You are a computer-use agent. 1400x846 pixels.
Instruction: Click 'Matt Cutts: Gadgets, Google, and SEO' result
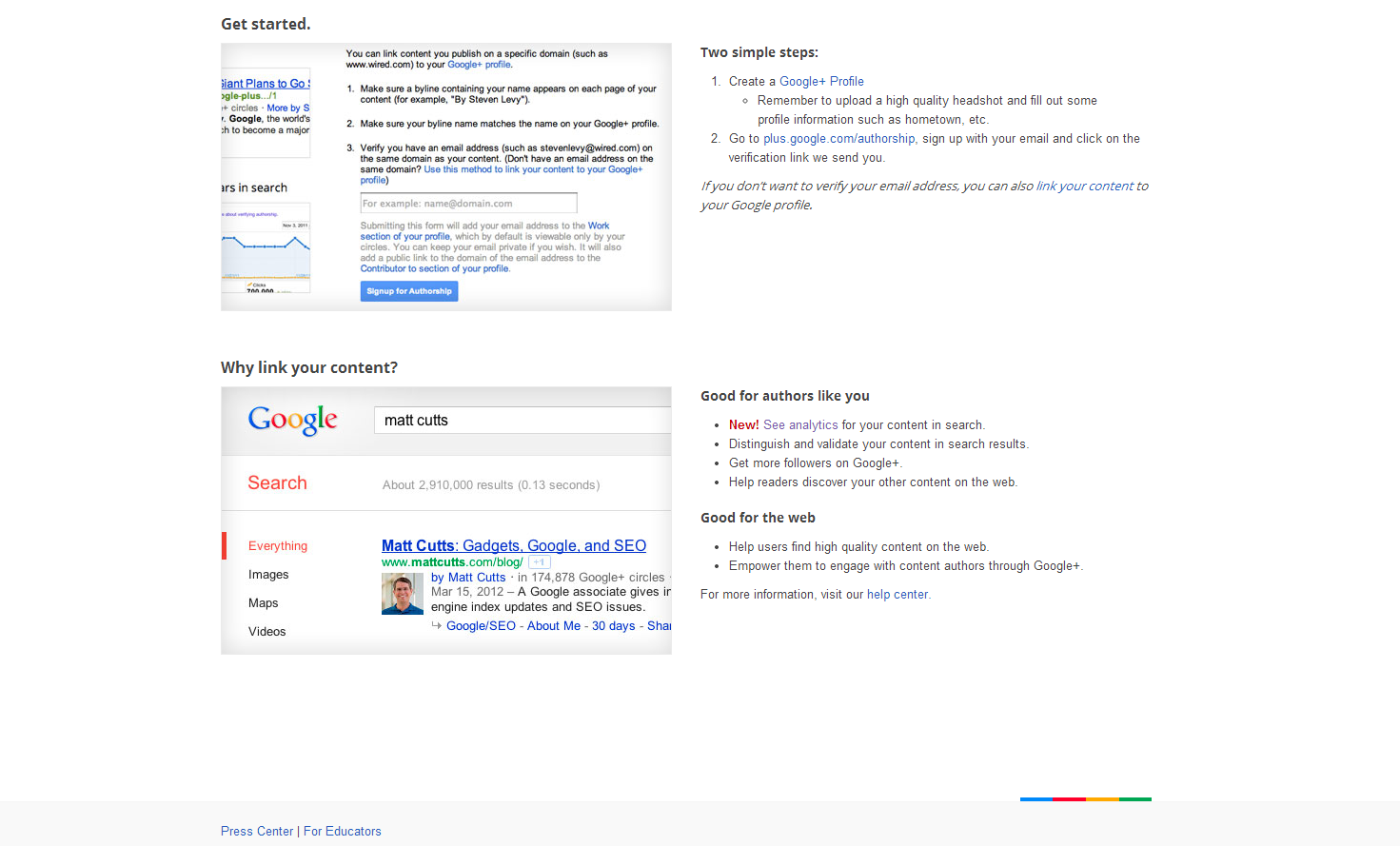[x=514, y=546]
